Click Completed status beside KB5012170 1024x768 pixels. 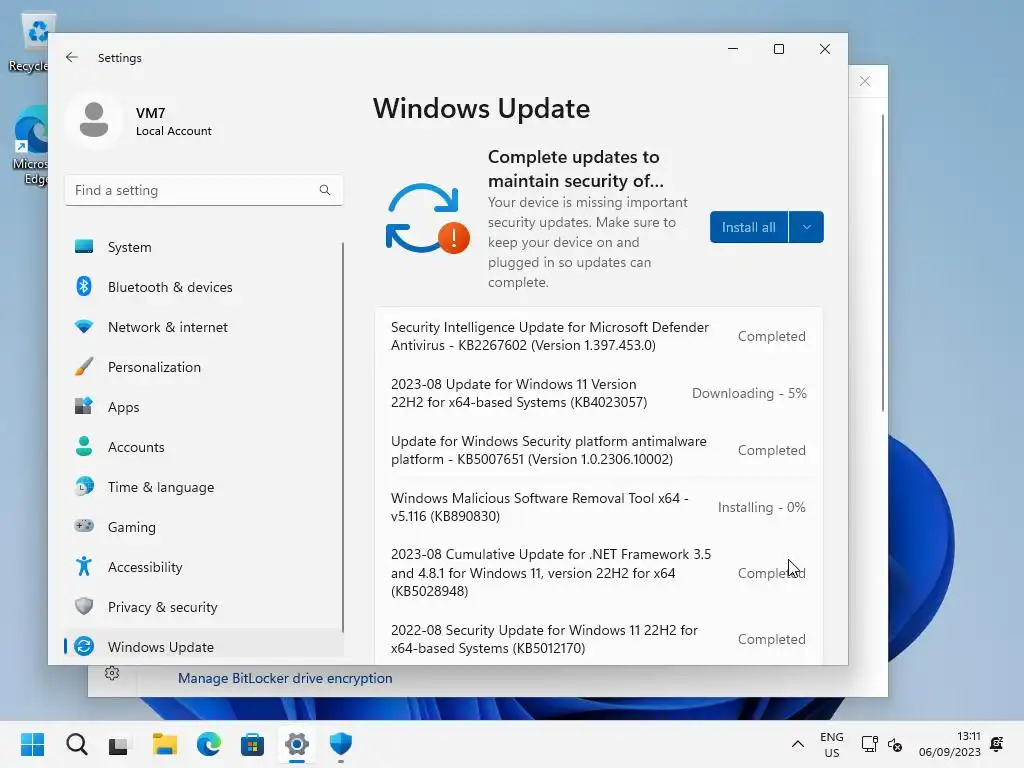(x=771, y=639)
